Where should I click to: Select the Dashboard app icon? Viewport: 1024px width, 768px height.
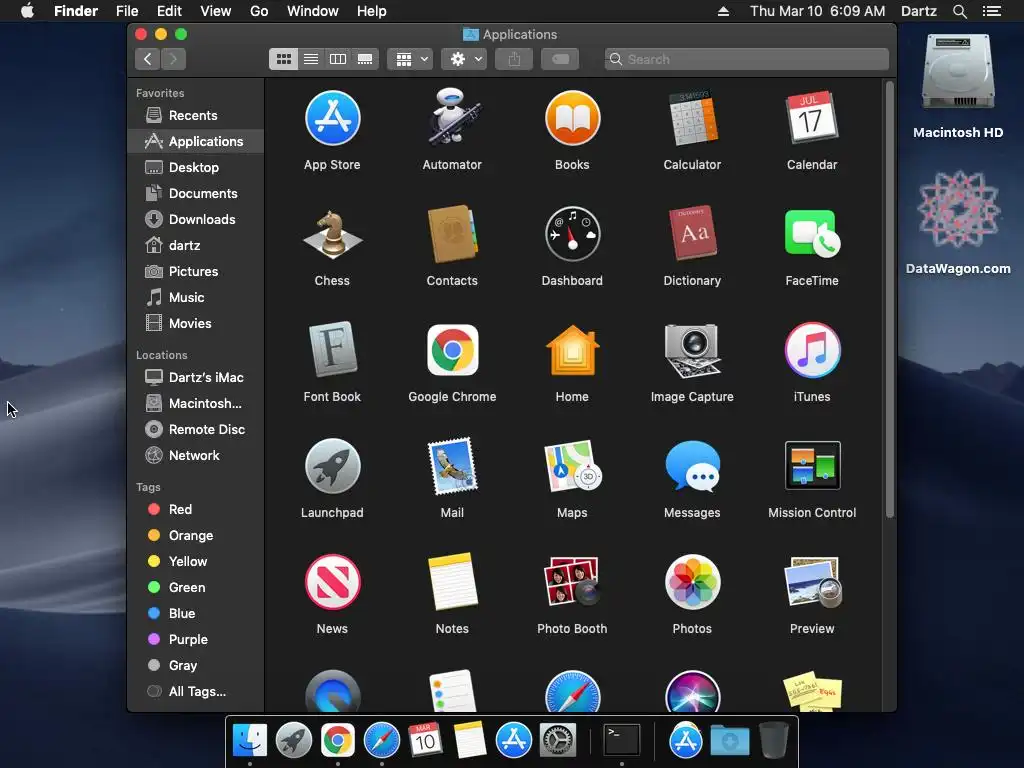(x=572, y=234)
